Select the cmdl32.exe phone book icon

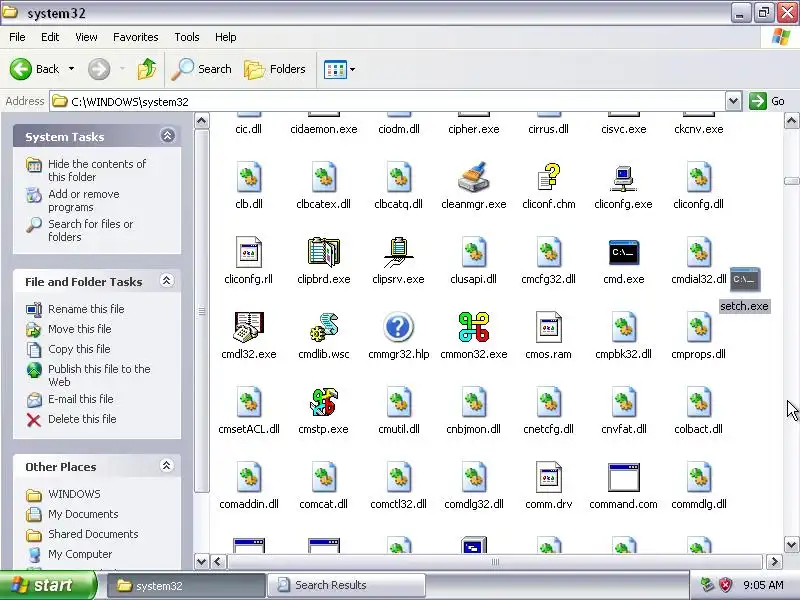249,327
